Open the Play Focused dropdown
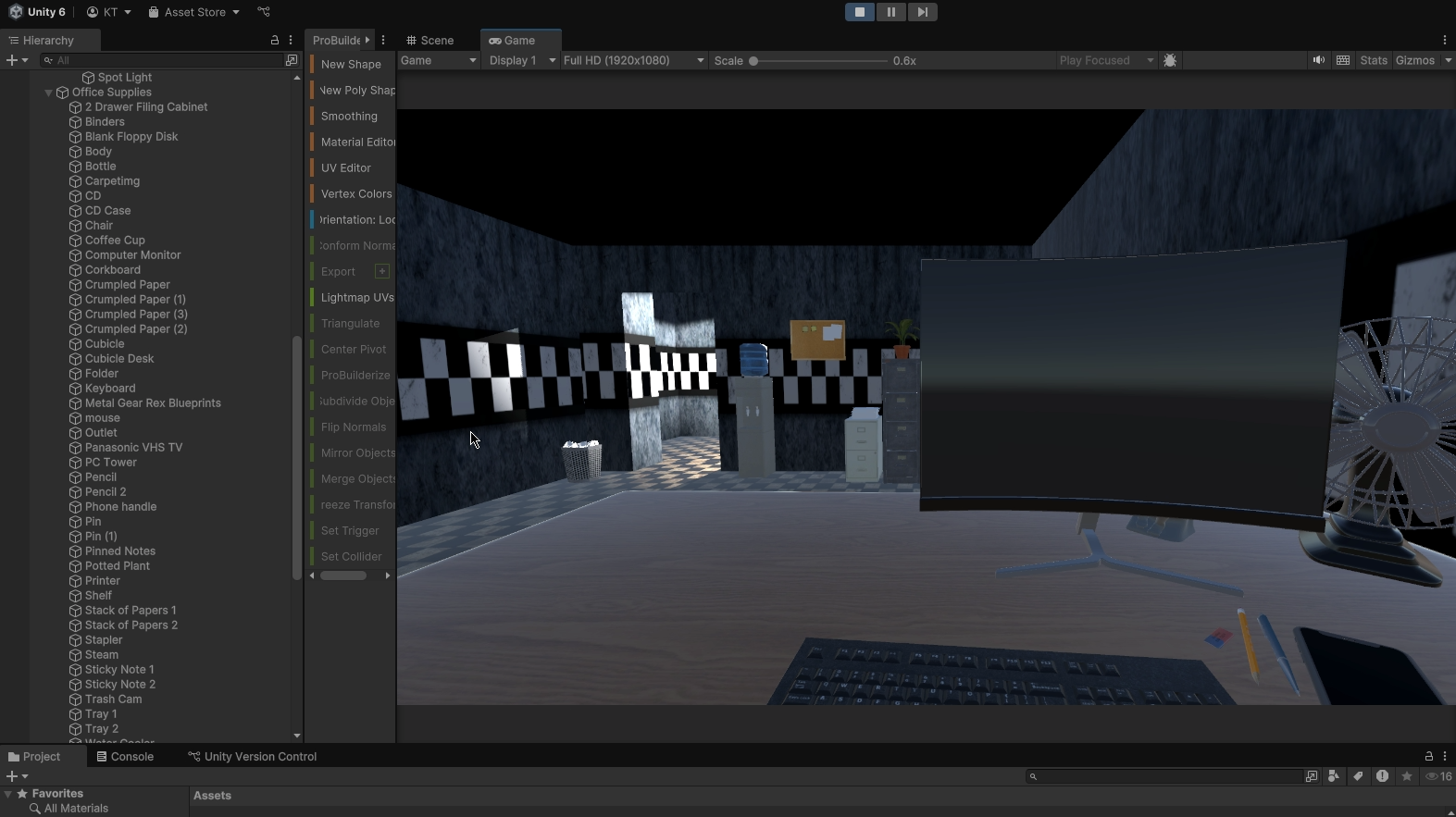The width and height of the screenshot is (1456, 817). (1106, 60)
